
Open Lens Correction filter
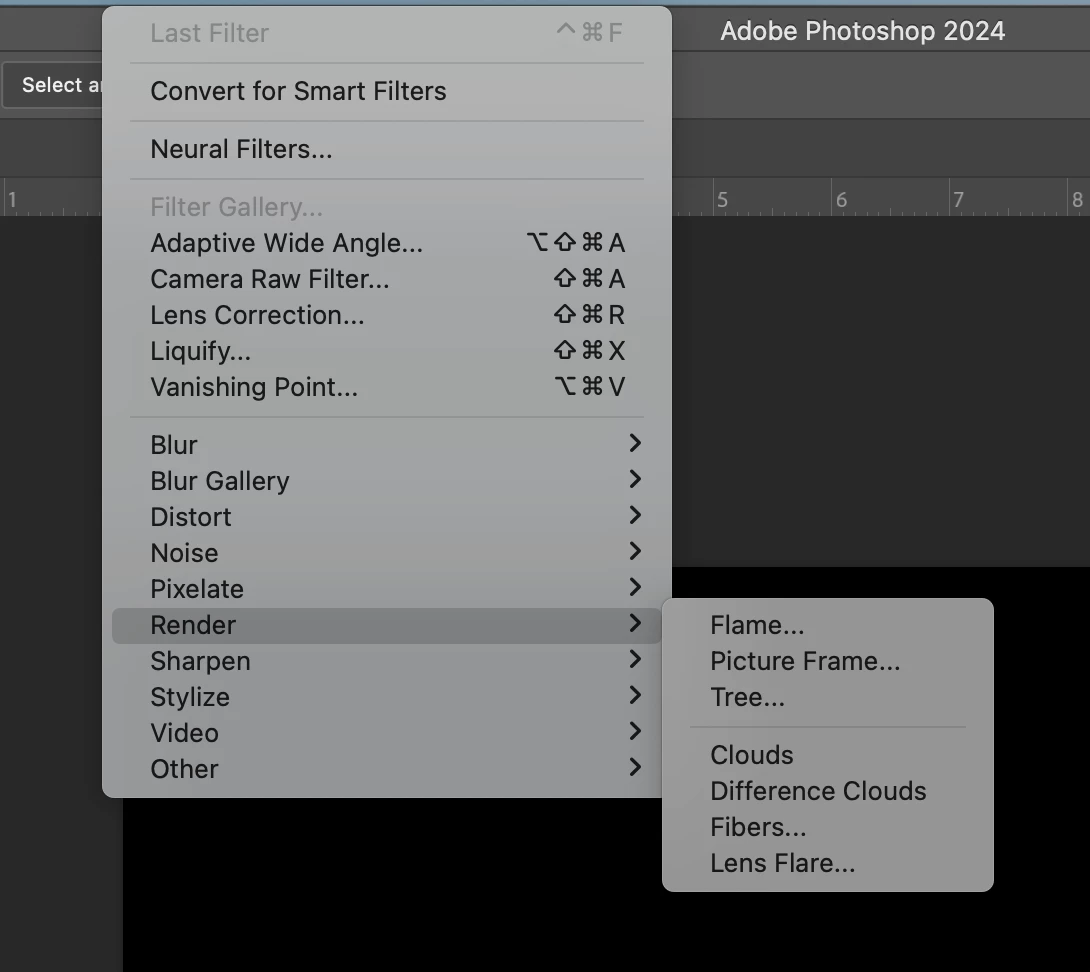point(387,315)
